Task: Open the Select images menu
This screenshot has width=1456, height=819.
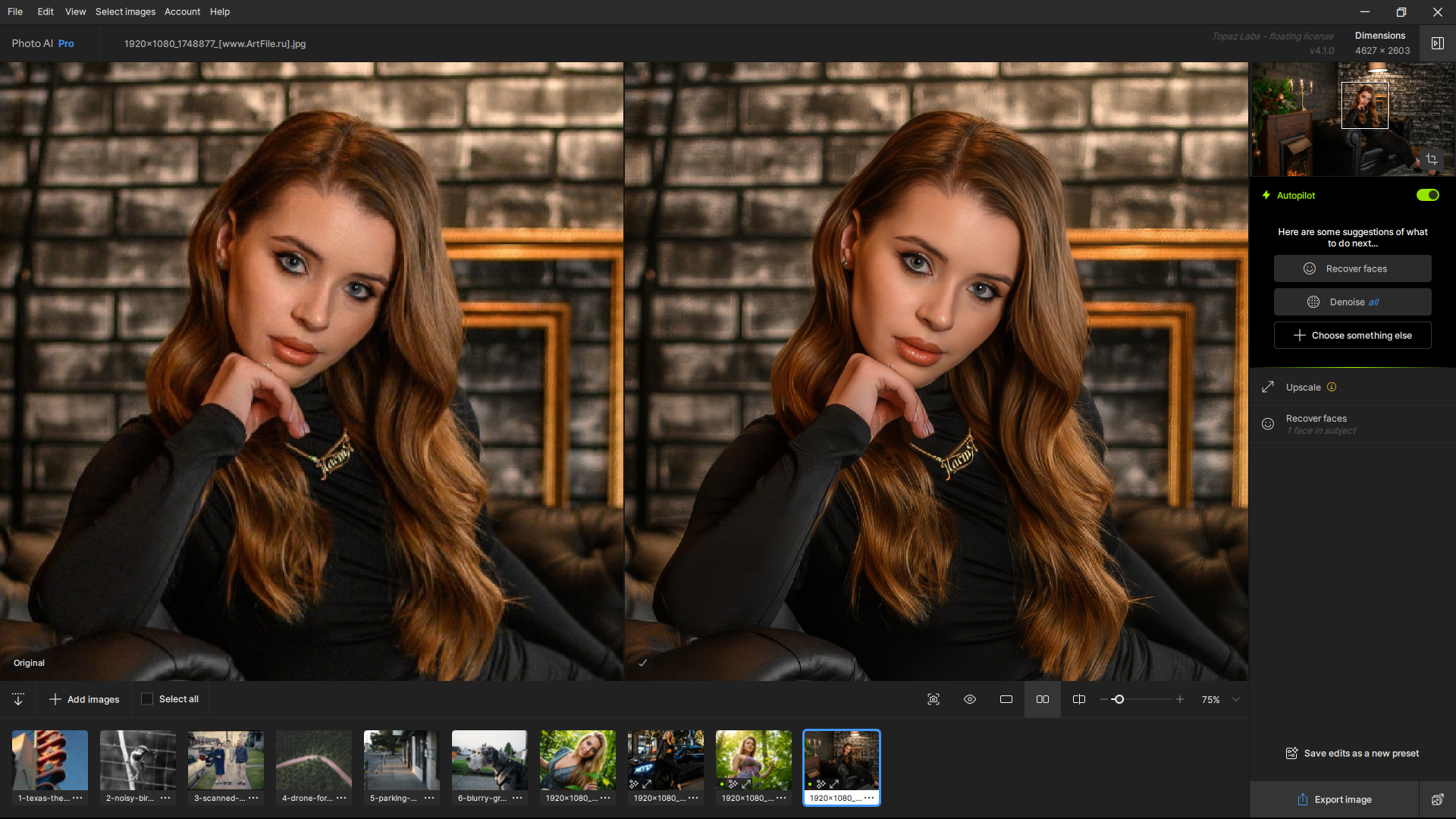Action: 125,11
